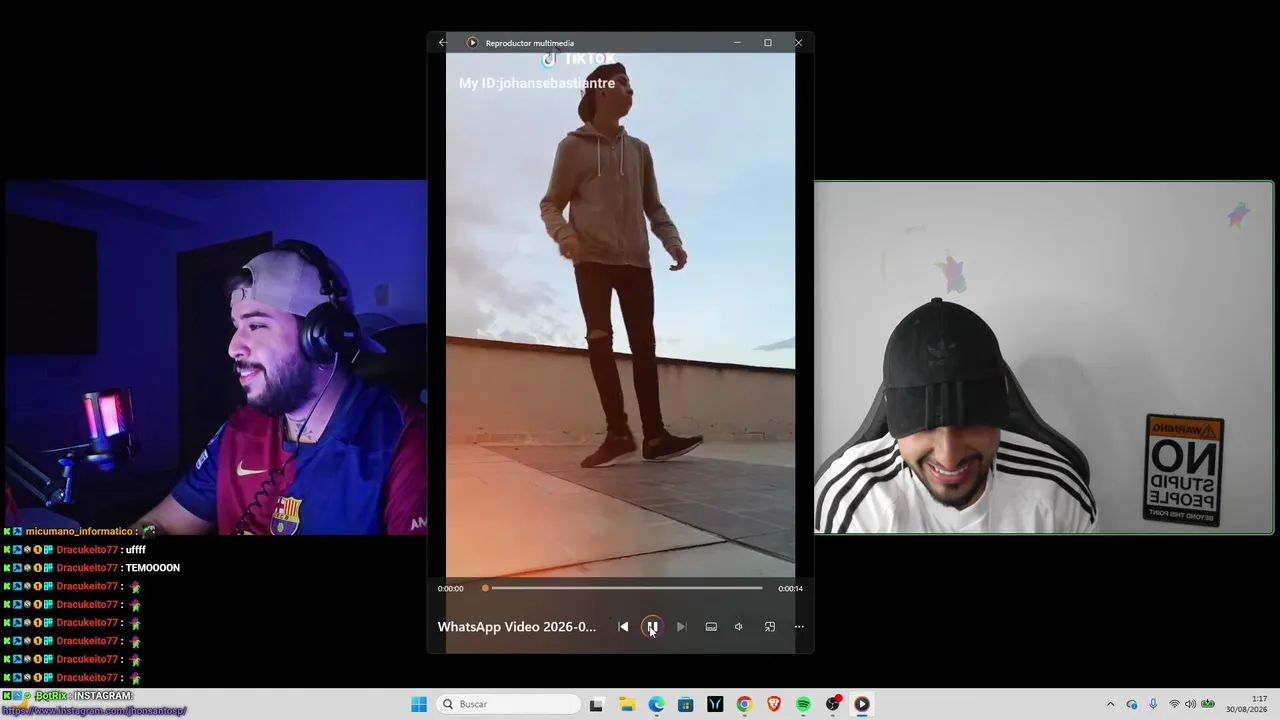Click the chat message "TEMOOOON"

click(x=152, y=568)
